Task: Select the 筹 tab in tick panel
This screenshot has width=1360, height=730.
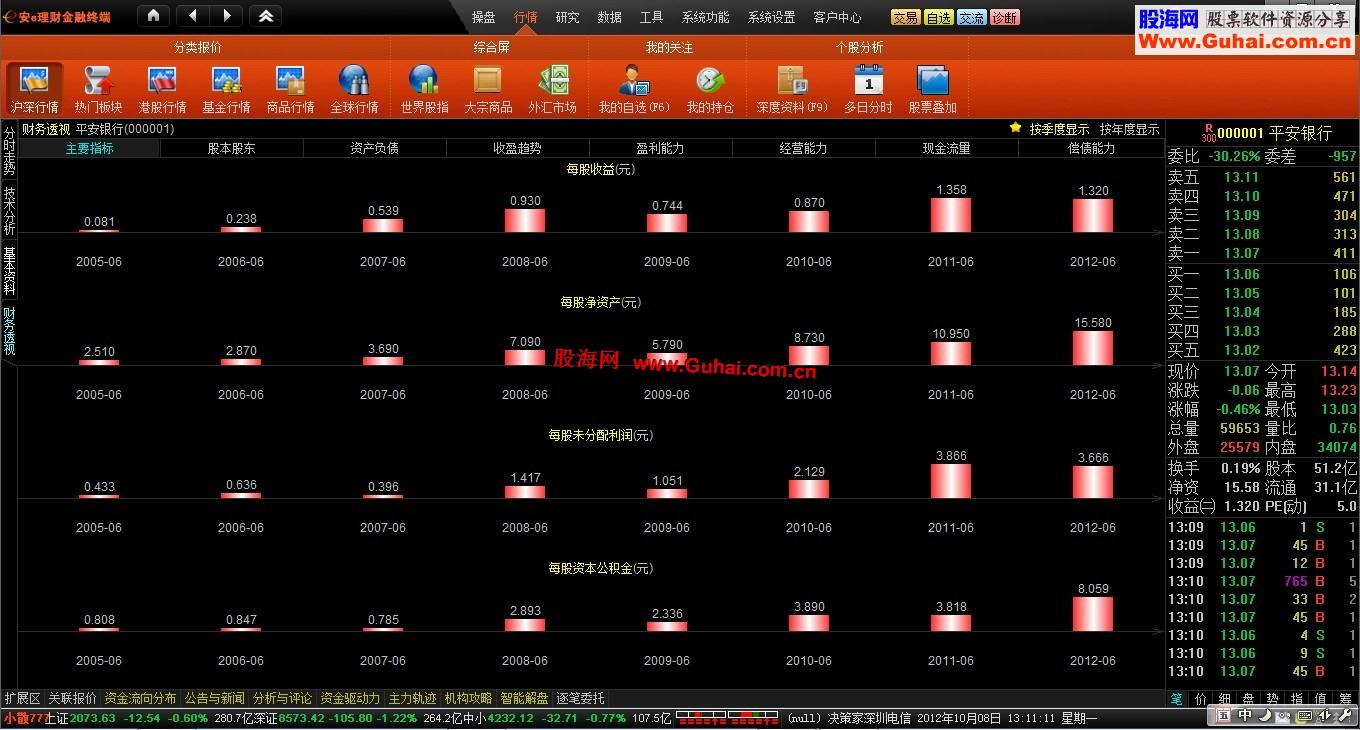Action: [1345, 699]
